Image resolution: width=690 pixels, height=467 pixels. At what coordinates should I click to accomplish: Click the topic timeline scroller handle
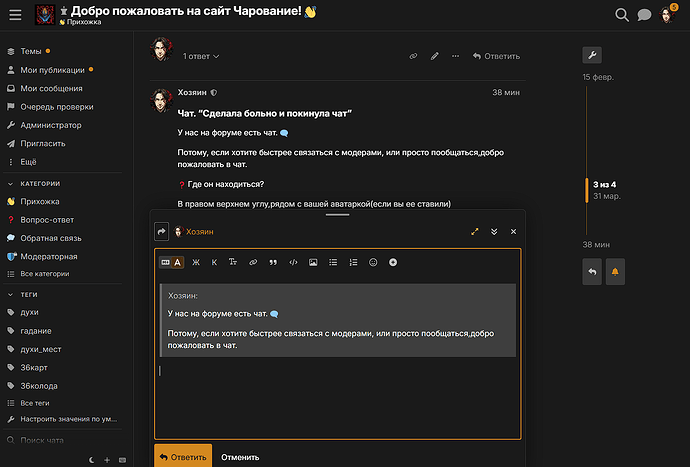[587, 190]
